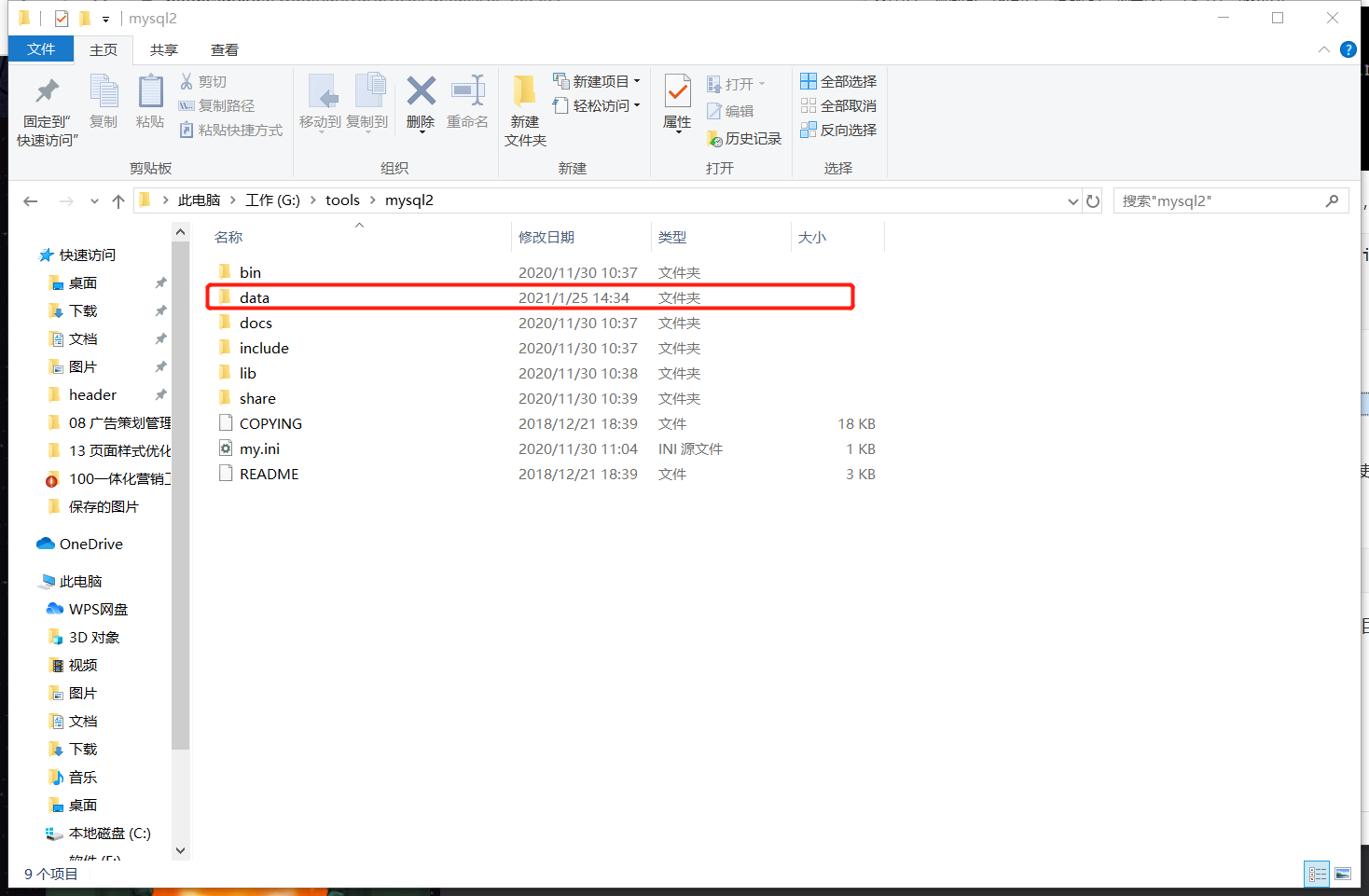Create a new folder with 新建文件夹 icon

[x=525, y=91]
